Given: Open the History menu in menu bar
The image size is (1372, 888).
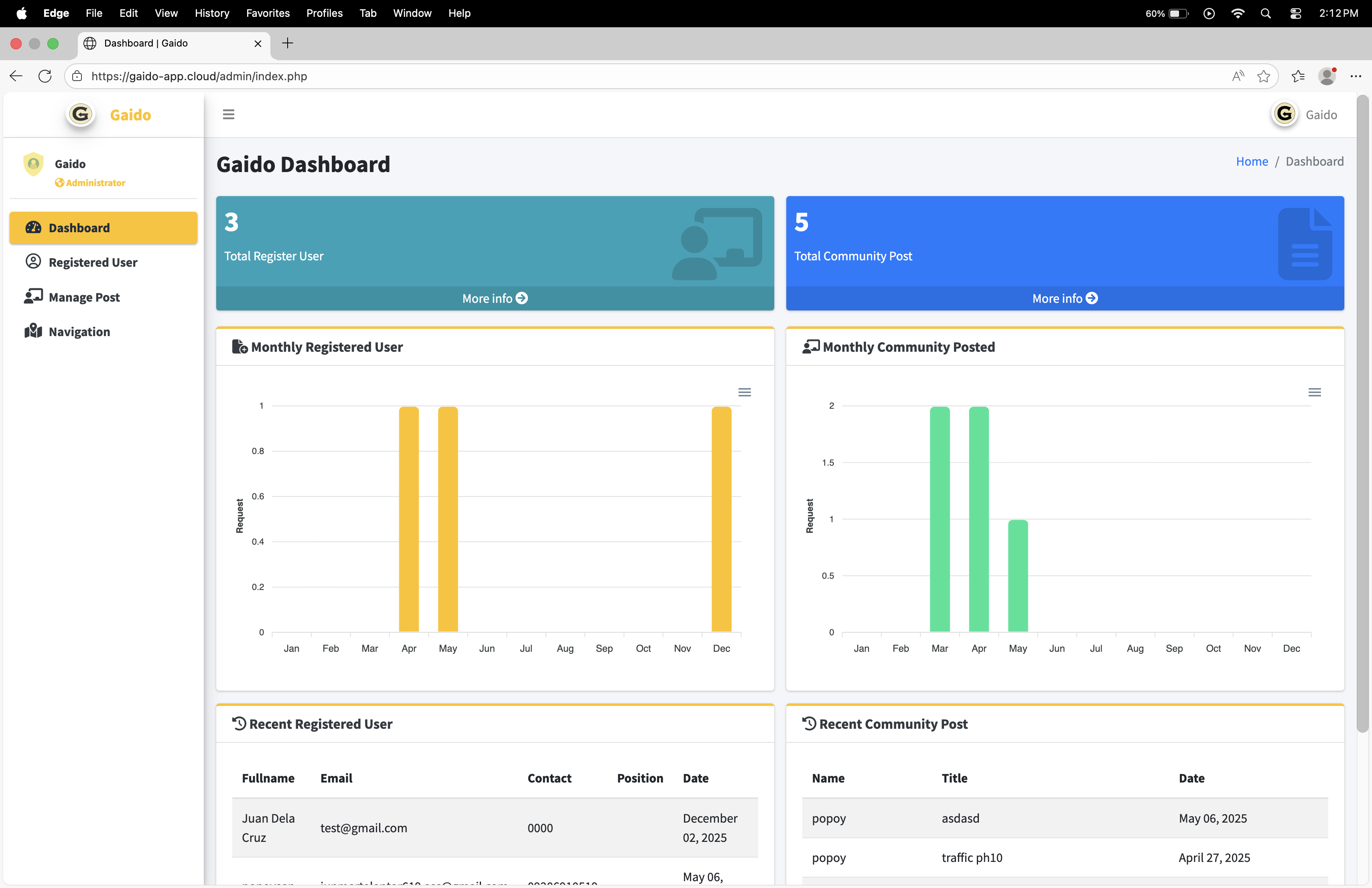Looking at the screenshot, I should click(x=211, y=13).
